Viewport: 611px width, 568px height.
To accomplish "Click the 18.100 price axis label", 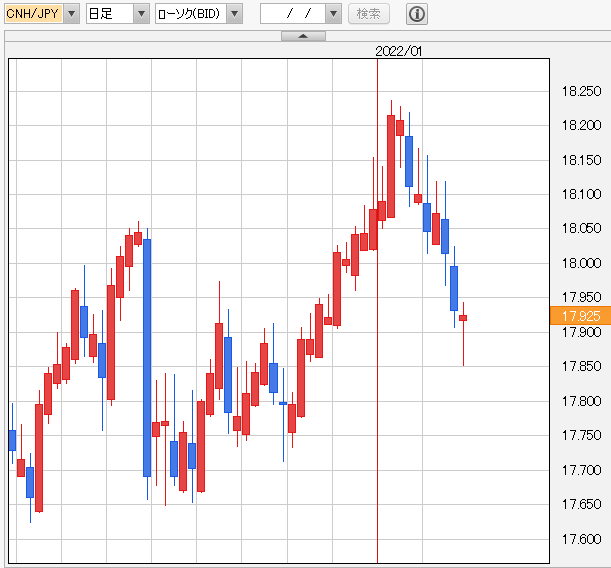I will (581, 194).
